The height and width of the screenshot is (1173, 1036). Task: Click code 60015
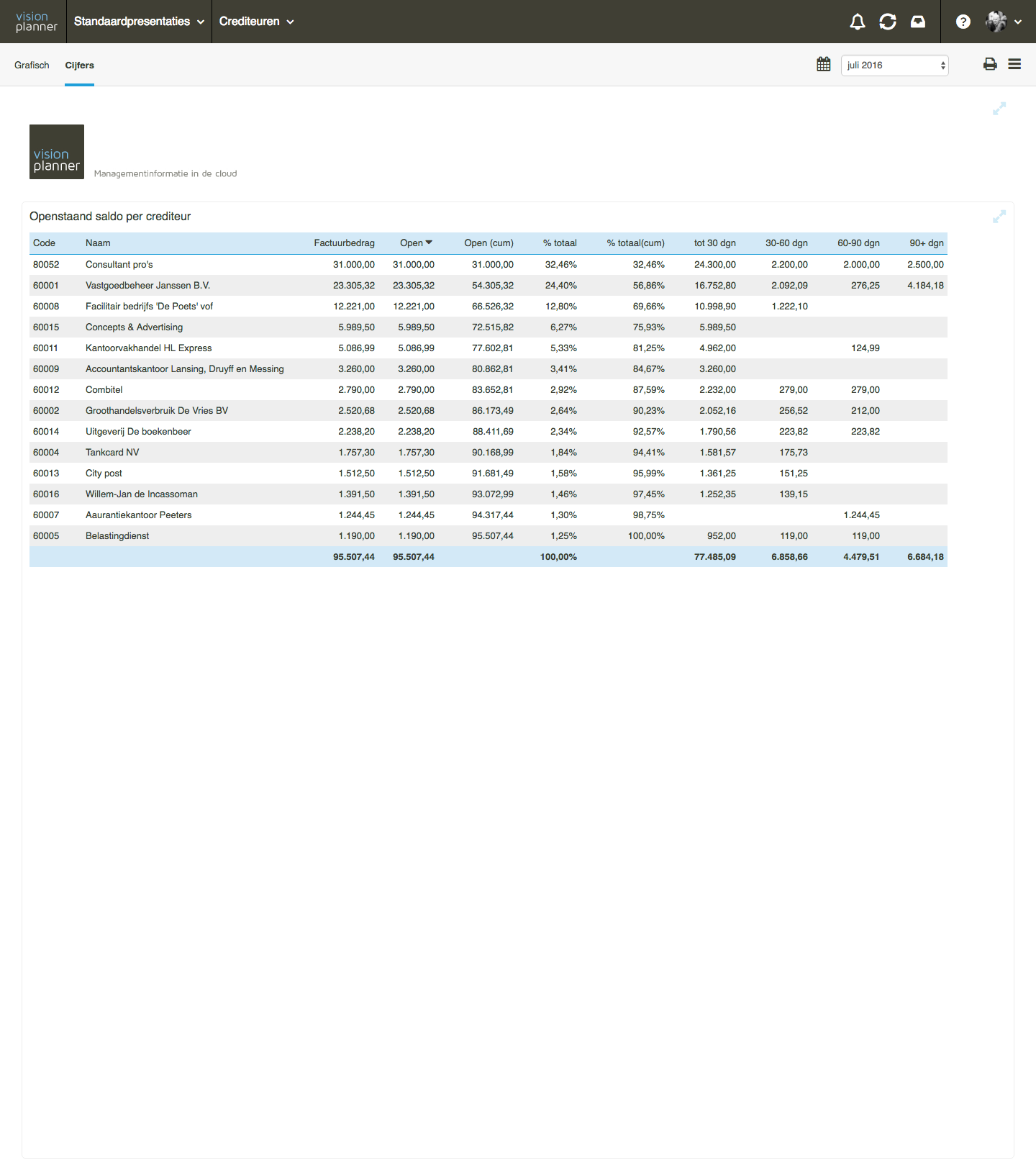click(x=46, y=327)
